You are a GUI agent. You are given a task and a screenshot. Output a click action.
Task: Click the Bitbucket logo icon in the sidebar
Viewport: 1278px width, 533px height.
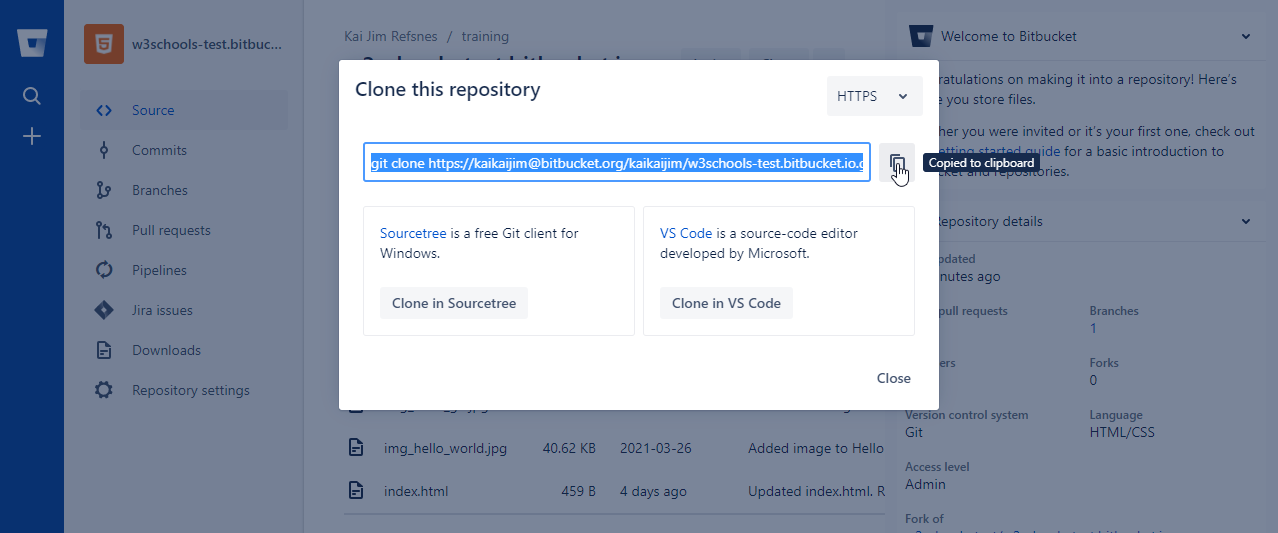32,44
